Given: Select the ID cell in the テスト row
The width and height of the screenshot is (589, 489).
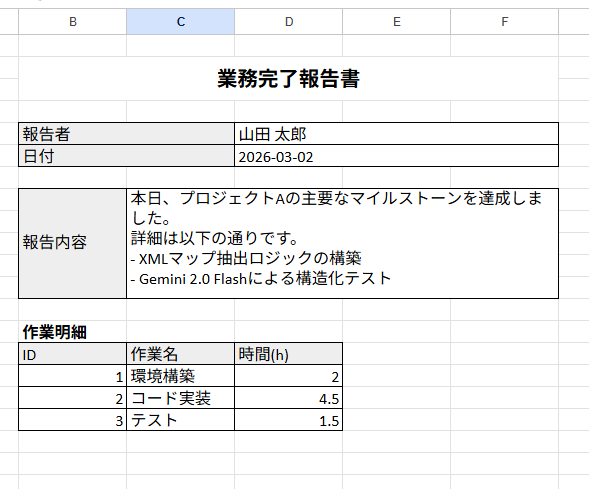Looking at the screenshot, I should (x=72, y=420).
